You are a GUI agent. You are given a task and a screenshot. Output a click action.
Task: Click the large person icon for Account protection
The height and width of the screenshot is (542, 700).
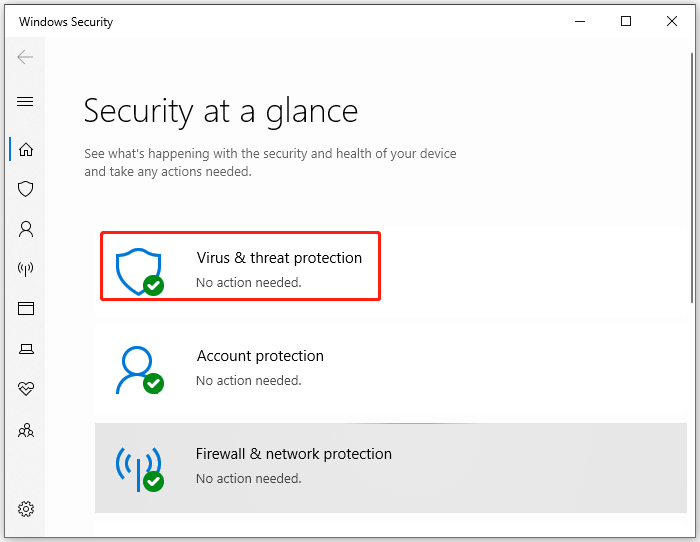138,369
